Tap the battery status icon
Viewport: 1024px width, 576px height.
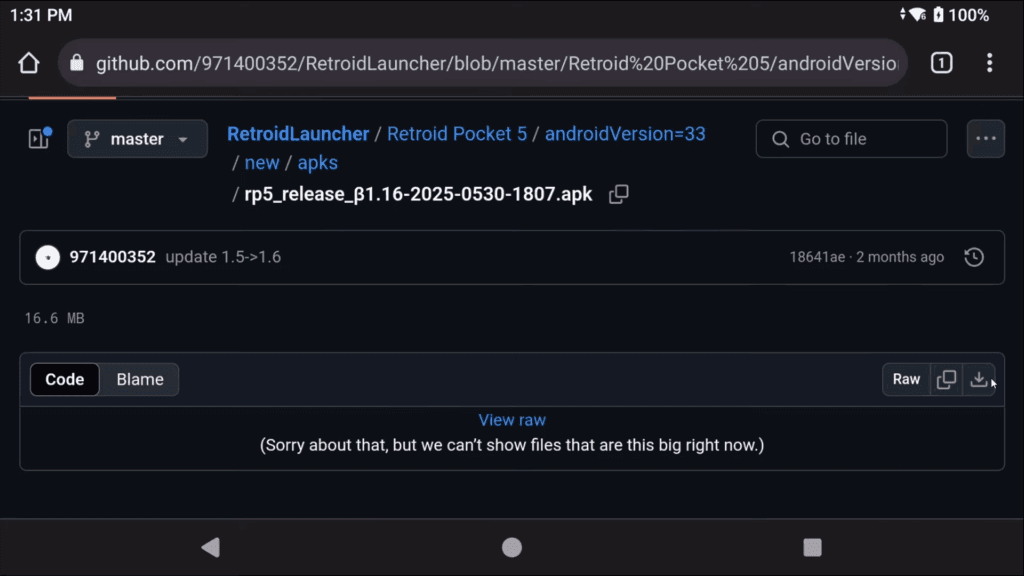coord(938,14)
